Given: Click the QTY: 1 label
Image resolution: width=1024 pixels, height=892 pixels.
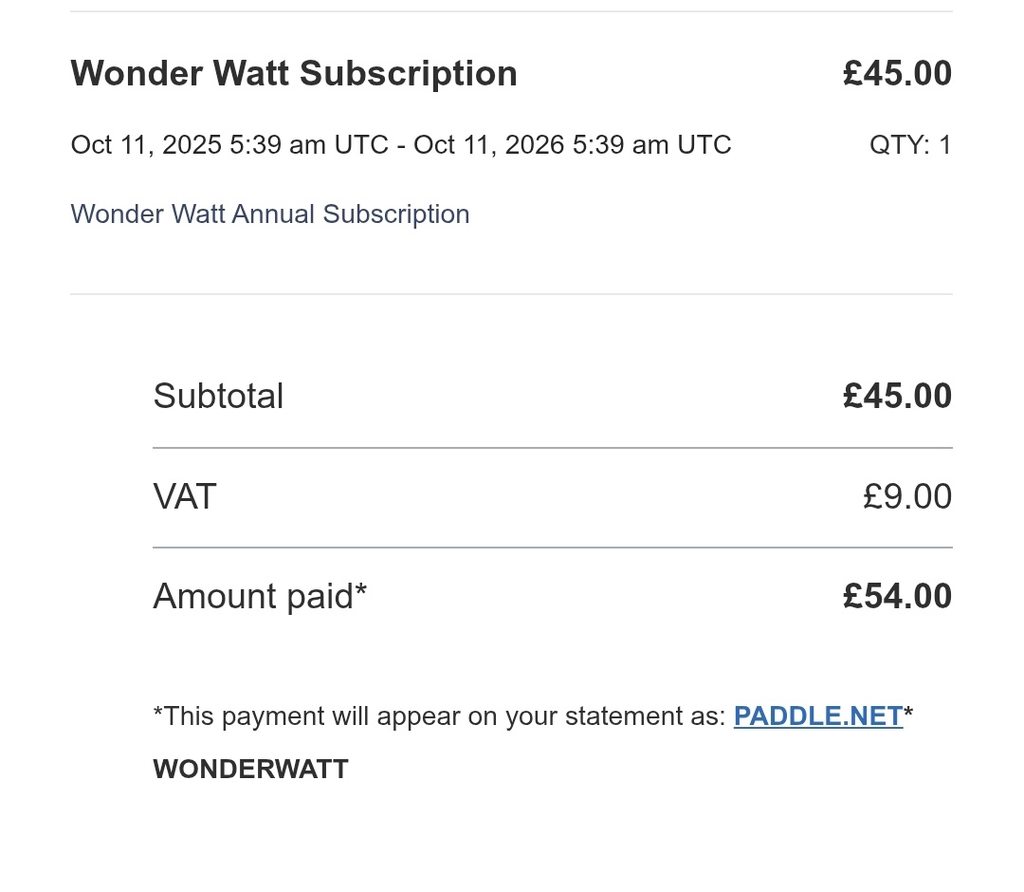Looking at the screenshot, I should 910,145.
